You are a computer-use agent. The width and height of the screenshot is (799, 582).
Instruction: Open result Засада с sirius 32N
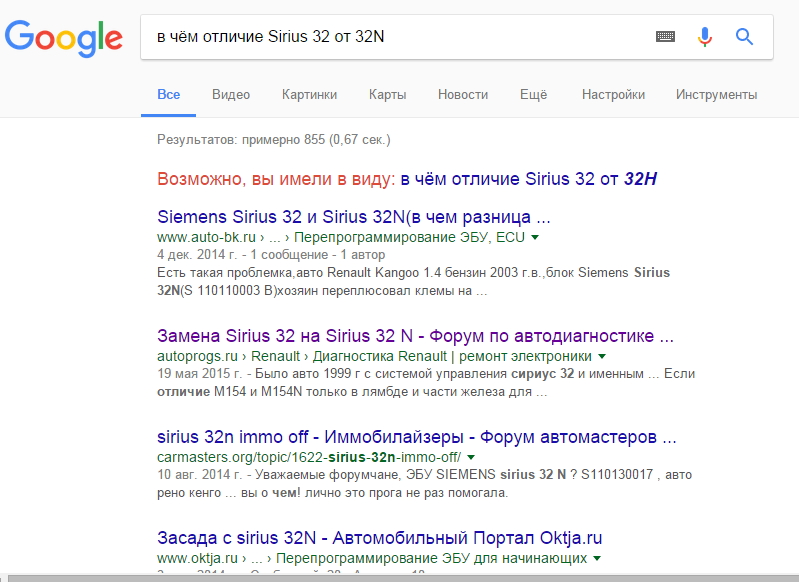tap(380, 538)
